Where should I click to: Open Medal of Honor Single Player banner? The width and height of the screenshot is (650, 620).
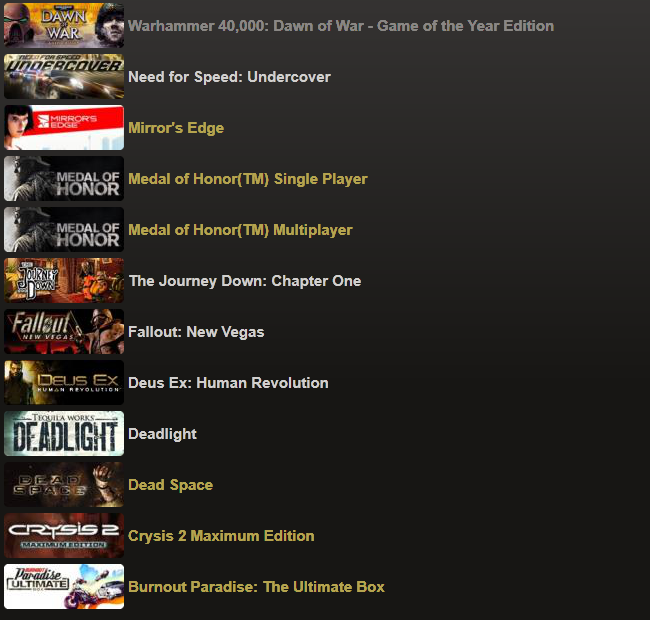(64, 178)
